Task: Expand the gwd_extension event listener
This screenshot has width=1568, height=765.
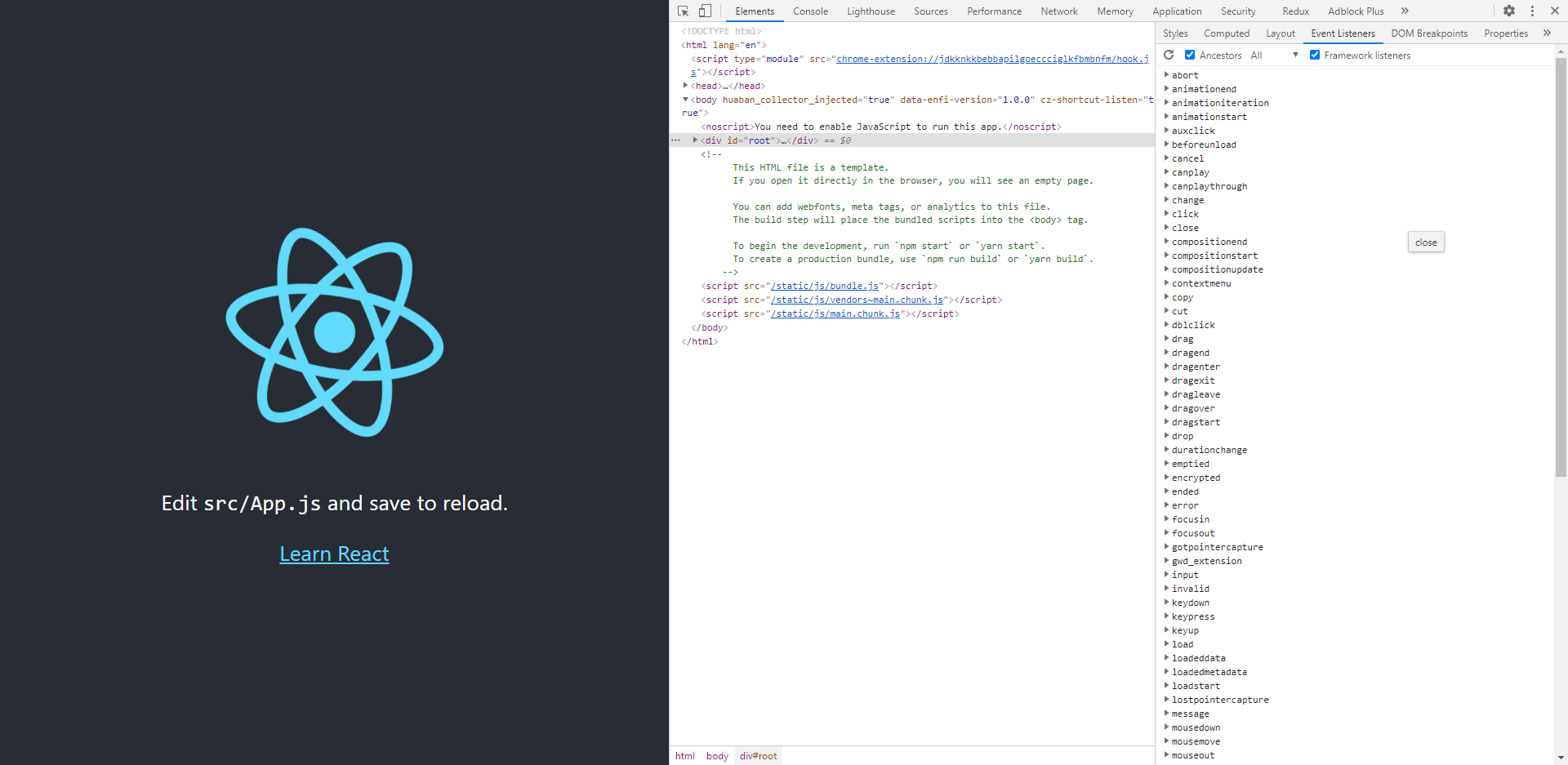Action: coord(1166,560)
